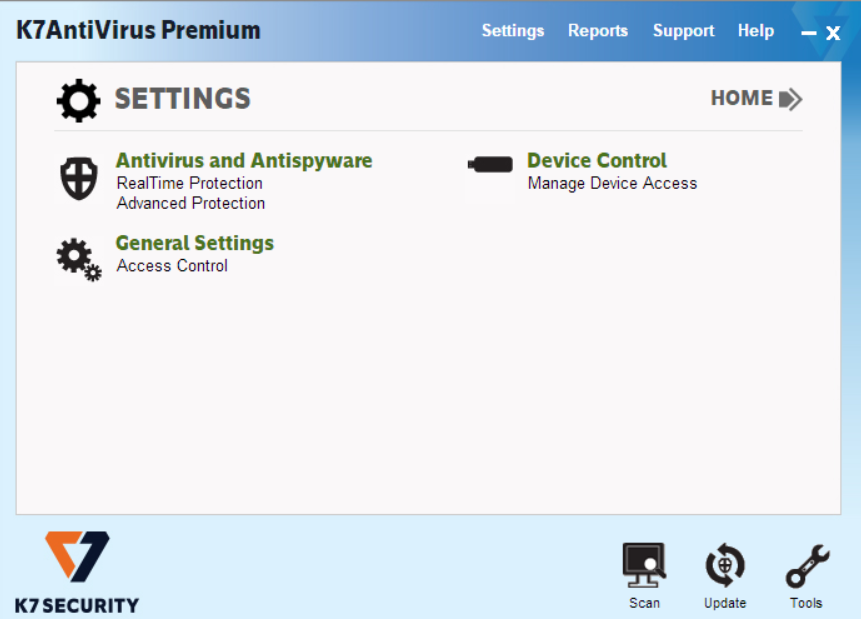Click the K7AntiVirus Premium title text

[x=137, y=30]
